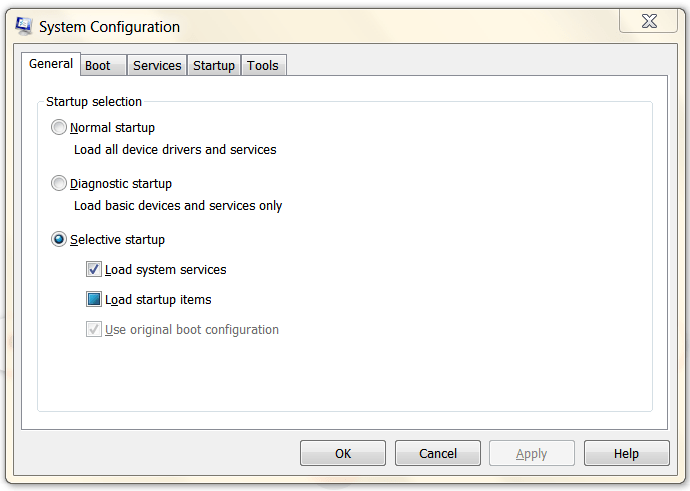Close the System Configuration window
690x491 pixels.
coord(649,21)
